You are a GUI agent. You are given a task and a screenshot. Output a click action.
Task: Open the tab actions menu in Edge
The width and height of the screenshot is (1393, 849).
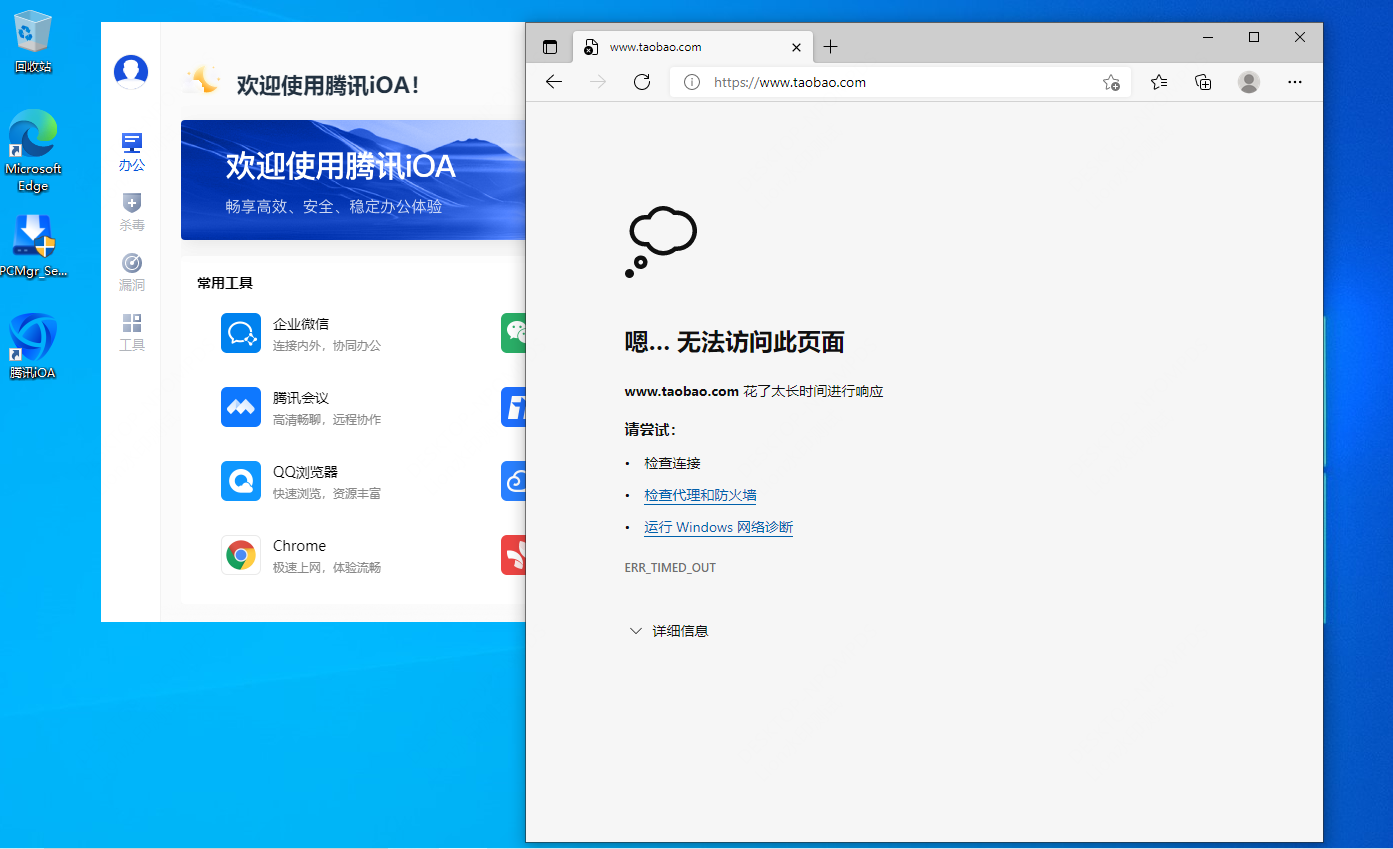[x=549, y=46]
